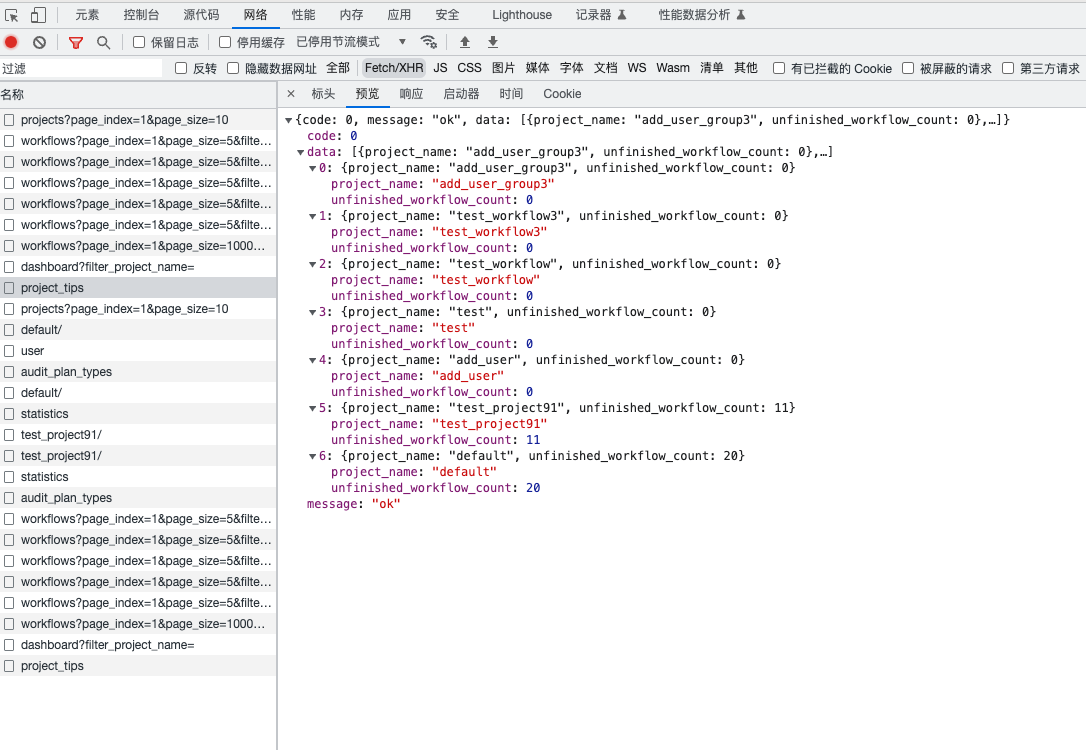This screenshot has width=1086, height=750.
Task: Clear the network log
Action: tap(39, 42)
